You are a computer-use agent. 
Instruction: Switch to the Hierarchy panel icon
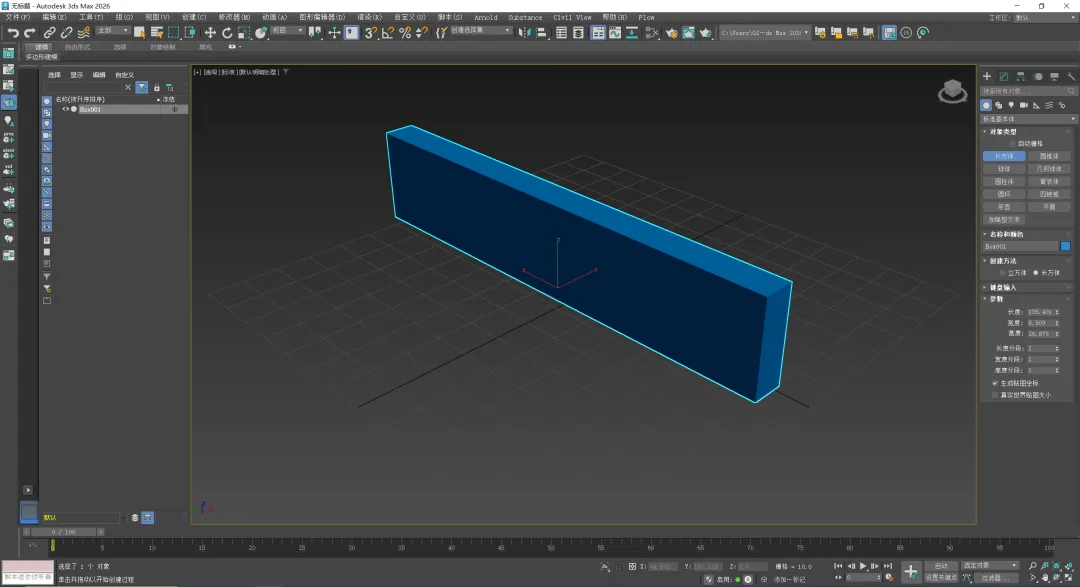[1021, 76]
